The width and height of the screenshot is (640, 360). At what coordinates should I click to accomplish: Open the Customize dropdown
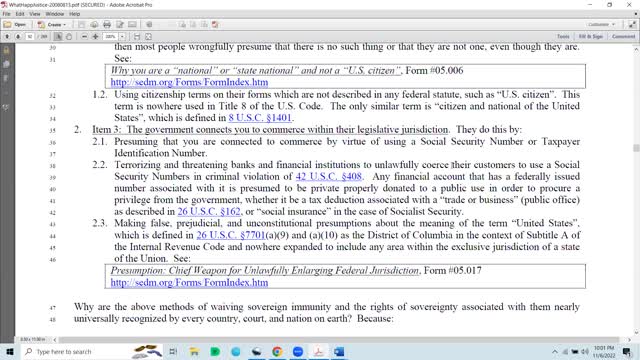coord(601,24)
